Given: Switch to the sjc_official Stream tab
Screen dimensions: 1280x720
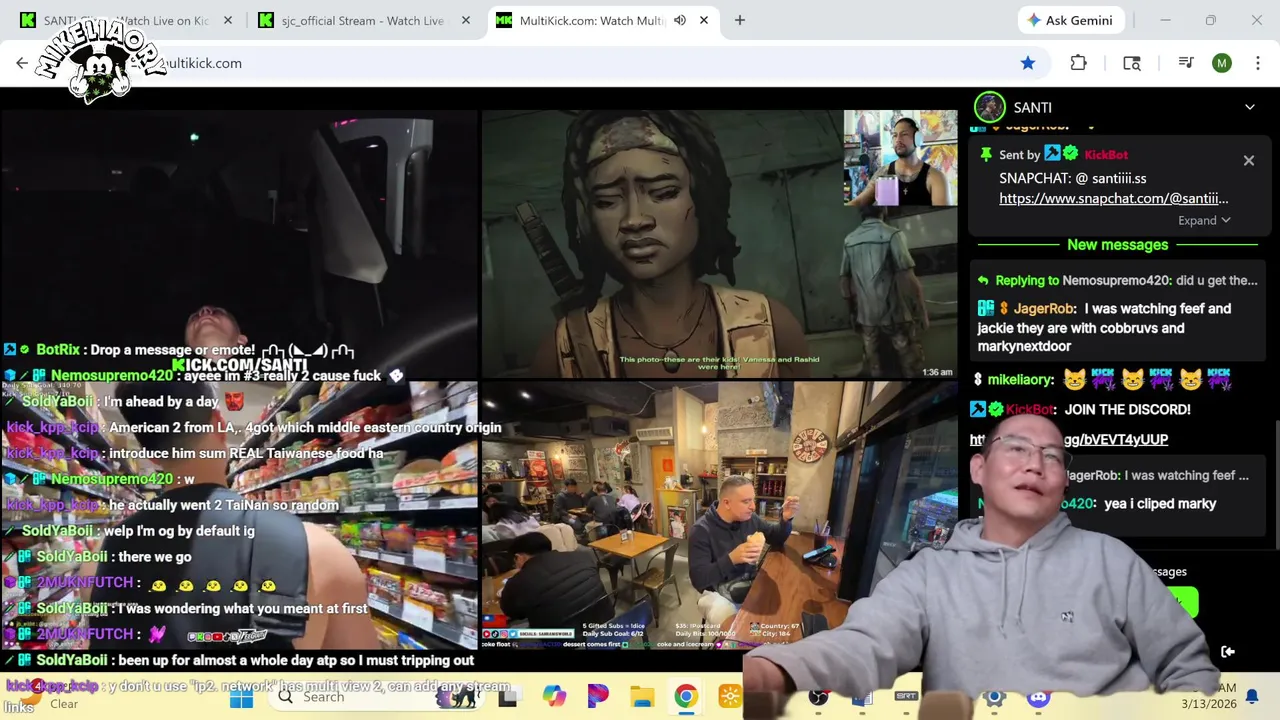Looking at the screenshot, I should coord(363,20).
